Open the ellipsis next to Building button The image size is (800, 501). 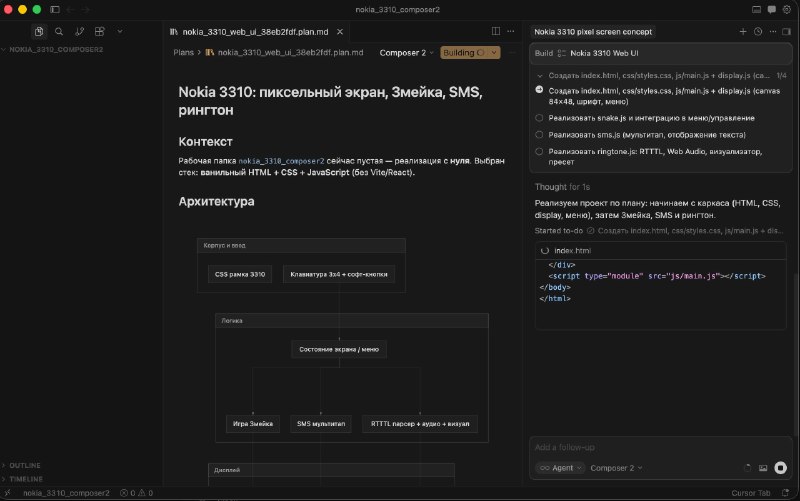point(512,53)
